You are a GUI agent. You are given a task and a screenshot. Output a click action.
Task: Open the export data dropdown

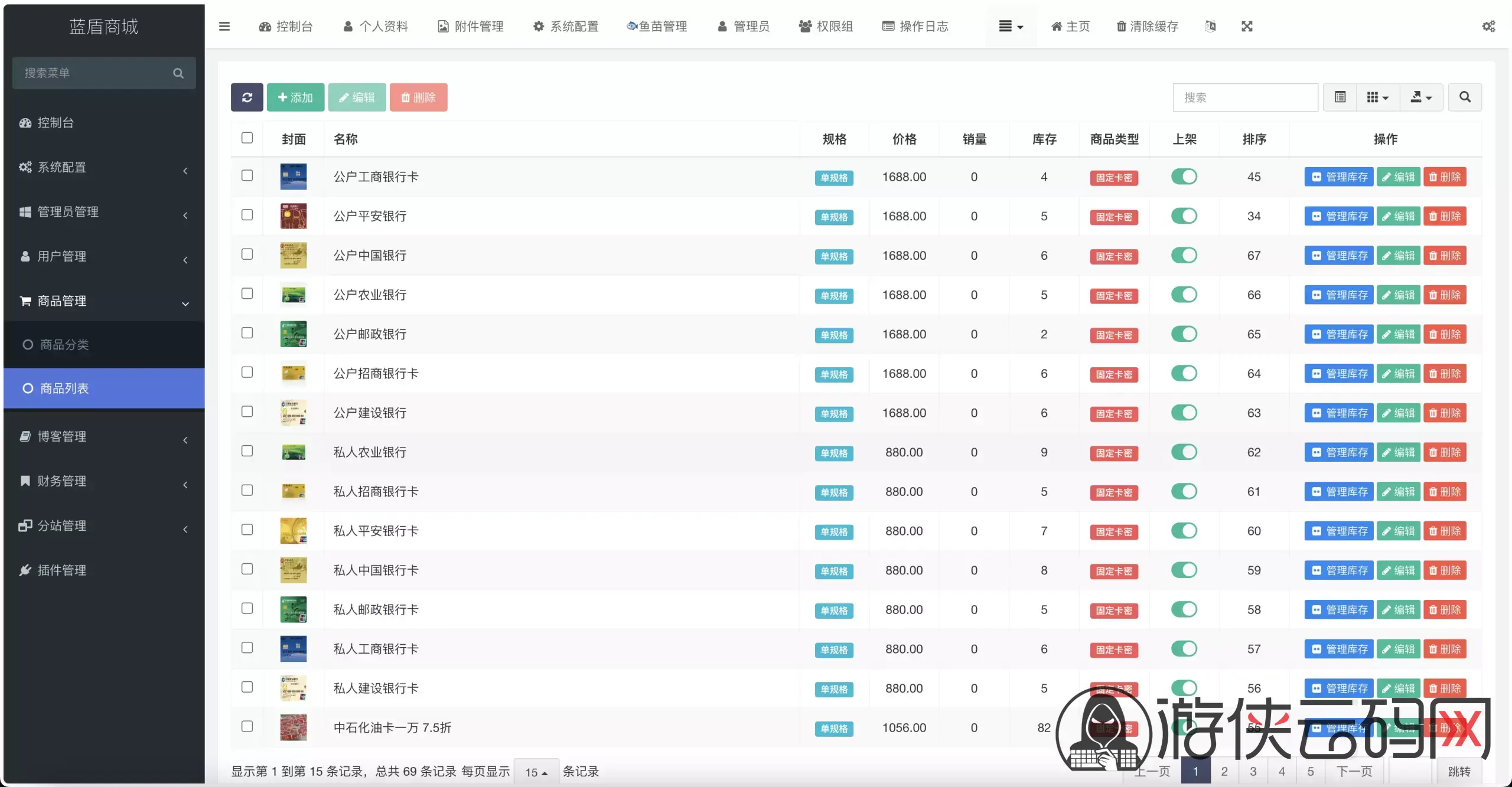(x=1422, y=97)
